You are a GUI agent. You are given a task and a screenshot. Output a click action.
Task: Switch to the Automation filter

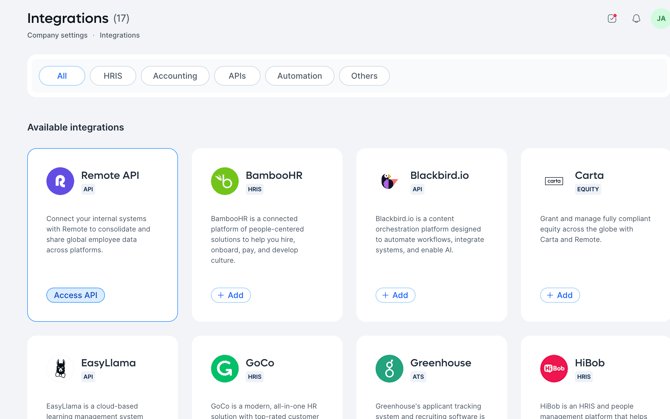pos(300,76)
